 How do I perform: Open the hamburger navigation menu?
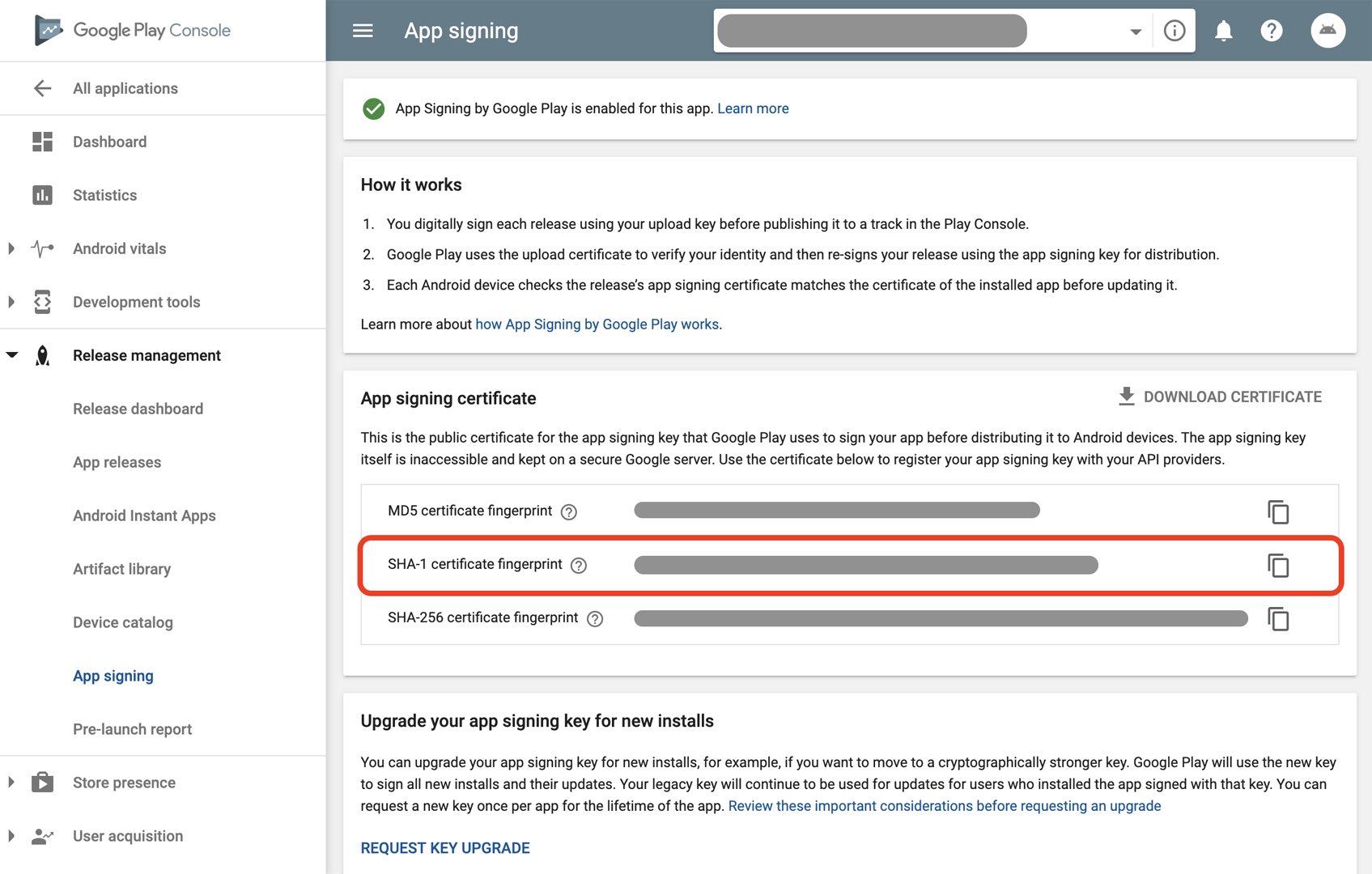click(363, 31)
